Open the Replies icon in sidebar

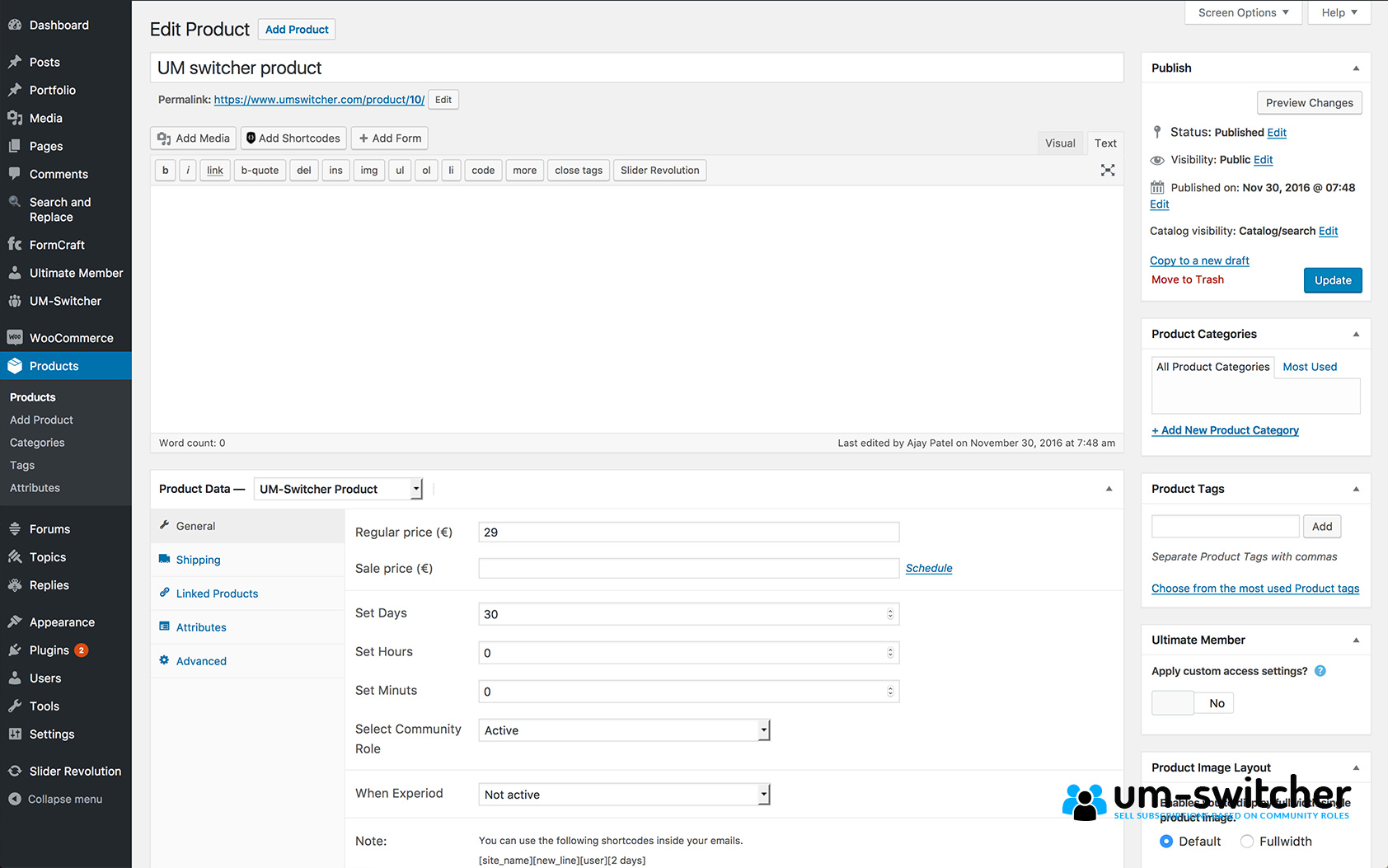tap(15, 585)
